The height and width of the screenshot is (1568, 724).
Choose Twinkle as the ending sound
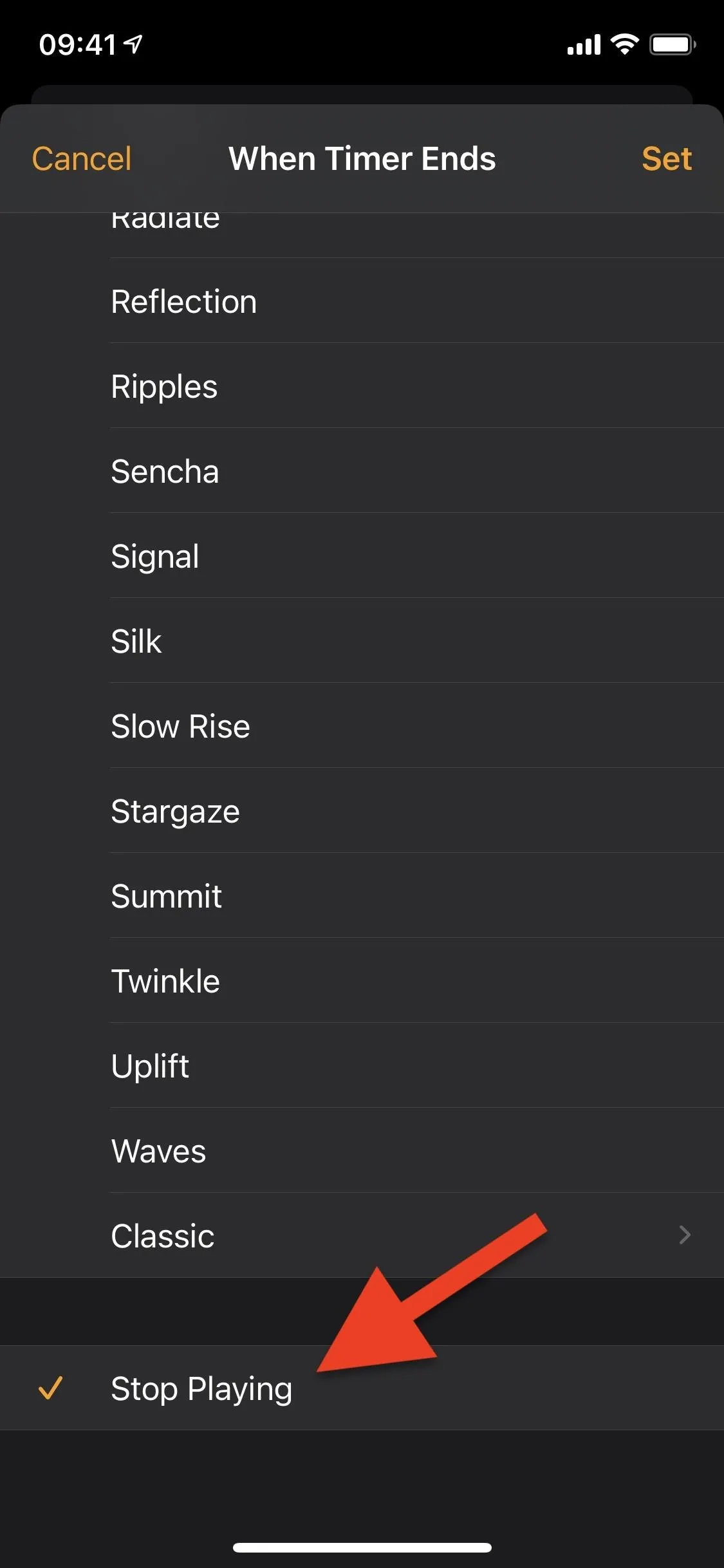tap(362, 980)
